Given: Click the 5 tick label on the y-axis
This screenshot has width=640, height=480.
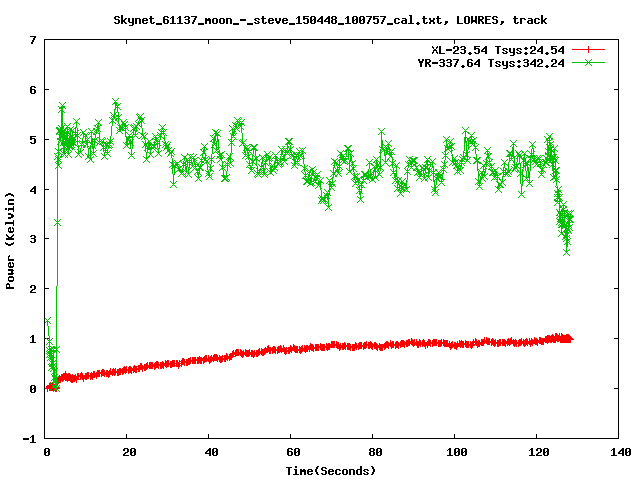Looking at the screenshot, I should point(33,140).
